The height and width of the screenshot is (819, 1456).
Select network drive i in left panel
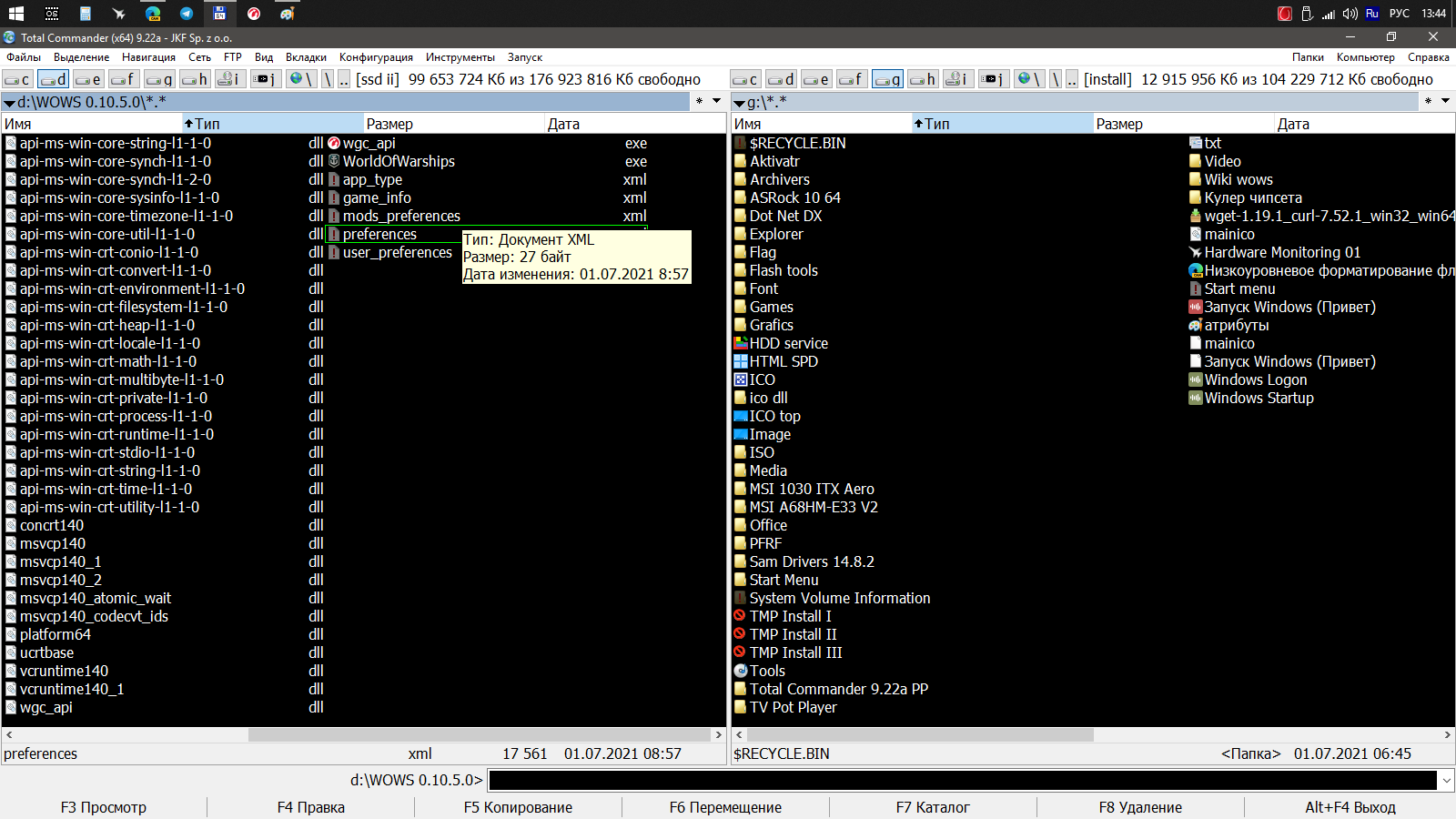(229, 79)
